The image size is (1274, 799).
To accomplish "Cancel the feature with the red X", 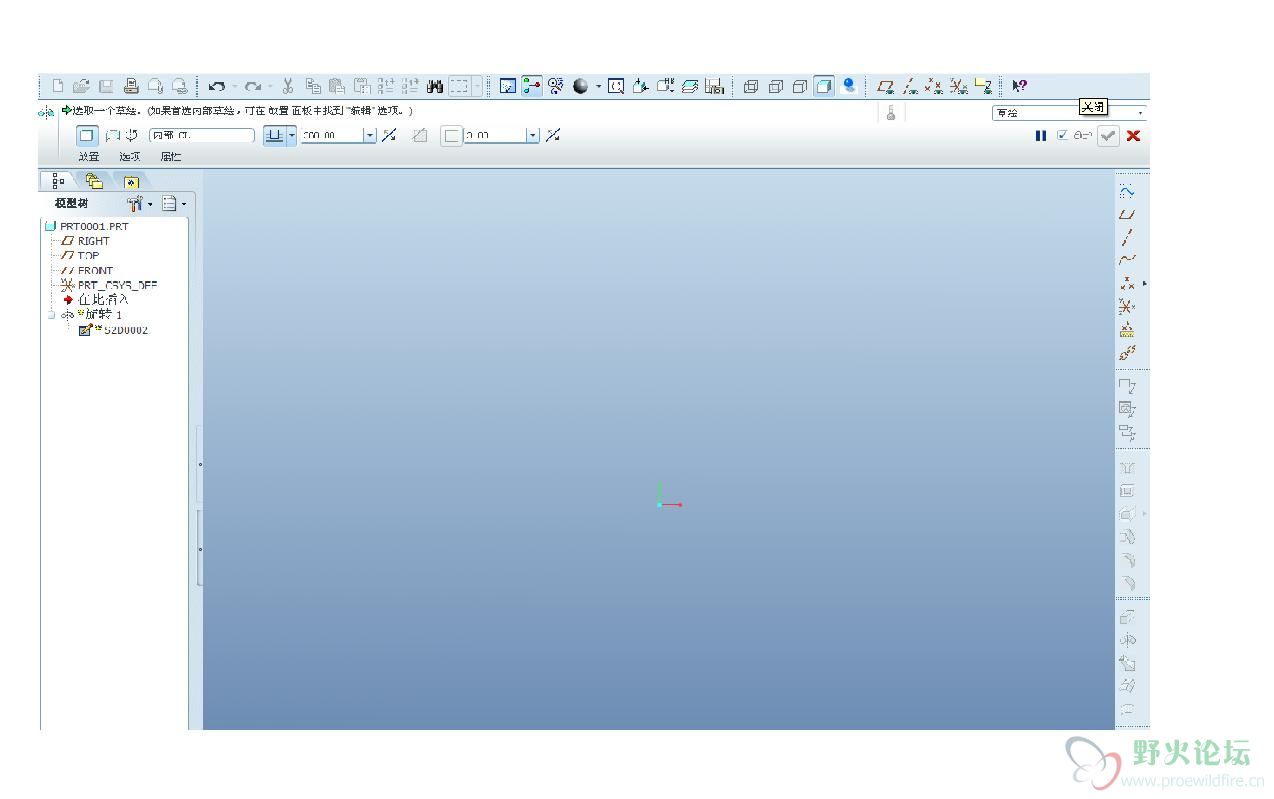I will pyautogui.click(x=1133, y=135).
